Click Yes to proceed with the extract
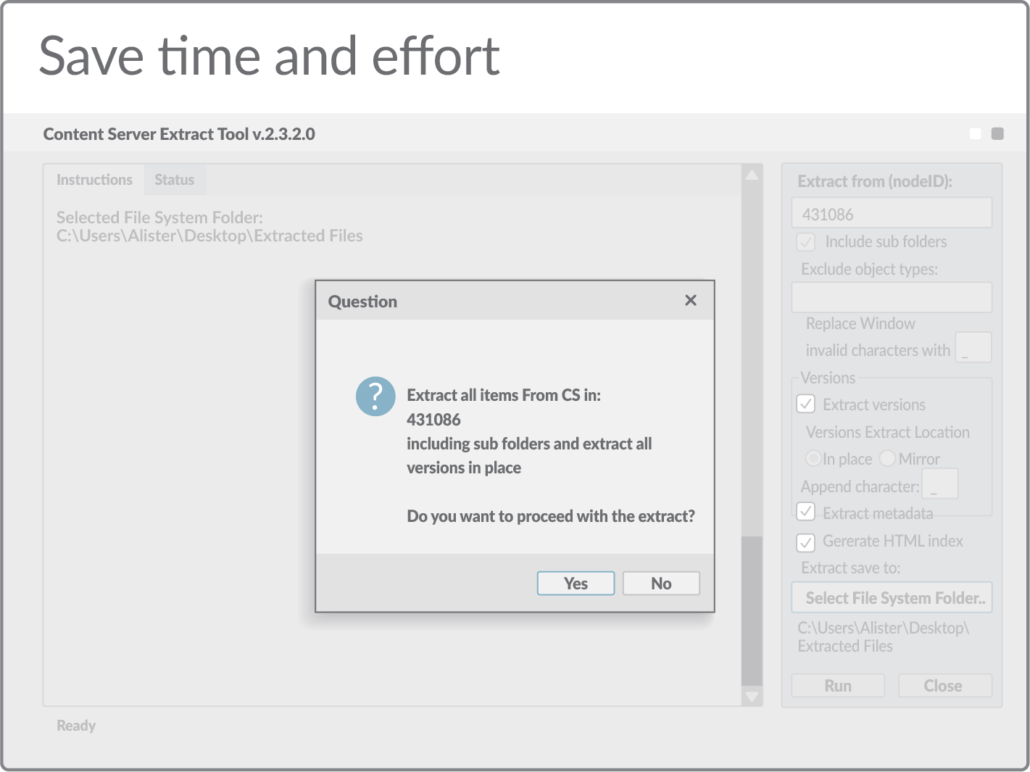Screen dimensions: 1030x772 point(575,583)
